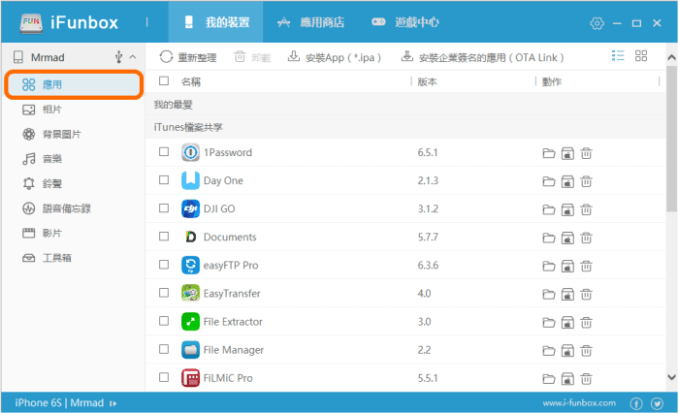
Task: Expand device info arrow in status bar
Action: (113, 404)
